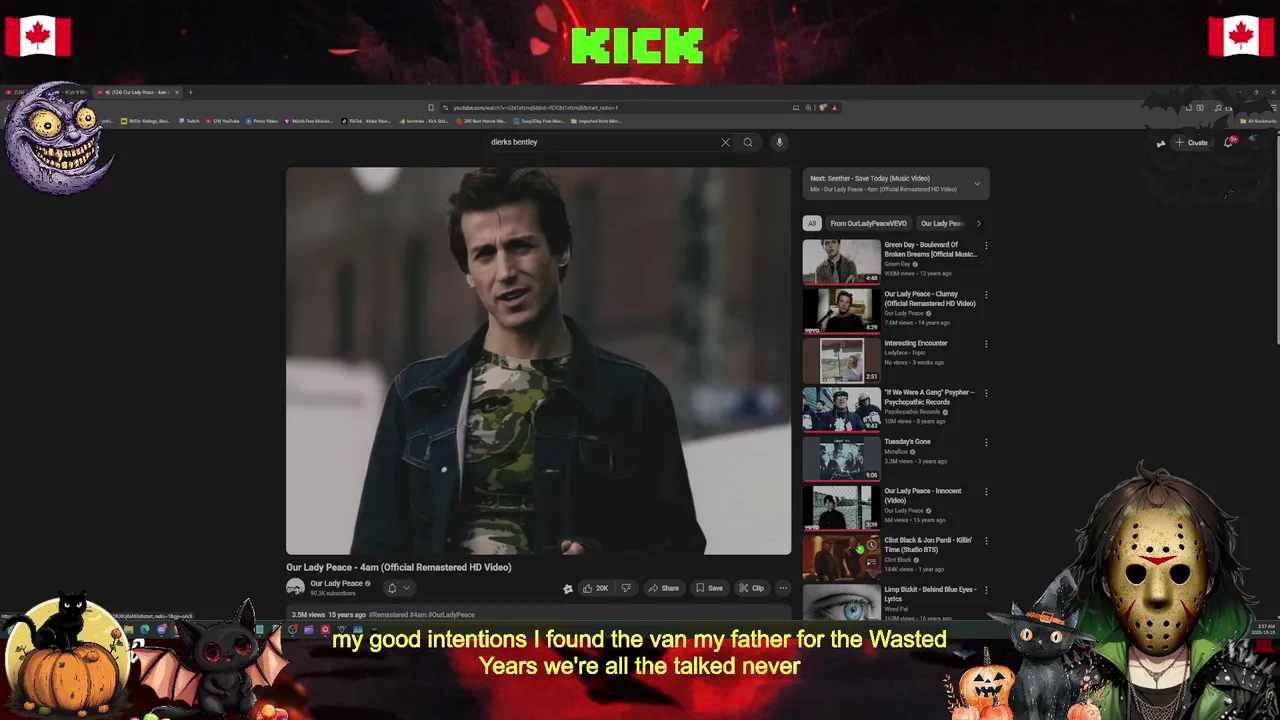Click the YouTube search magnifier button

(747, 142)
